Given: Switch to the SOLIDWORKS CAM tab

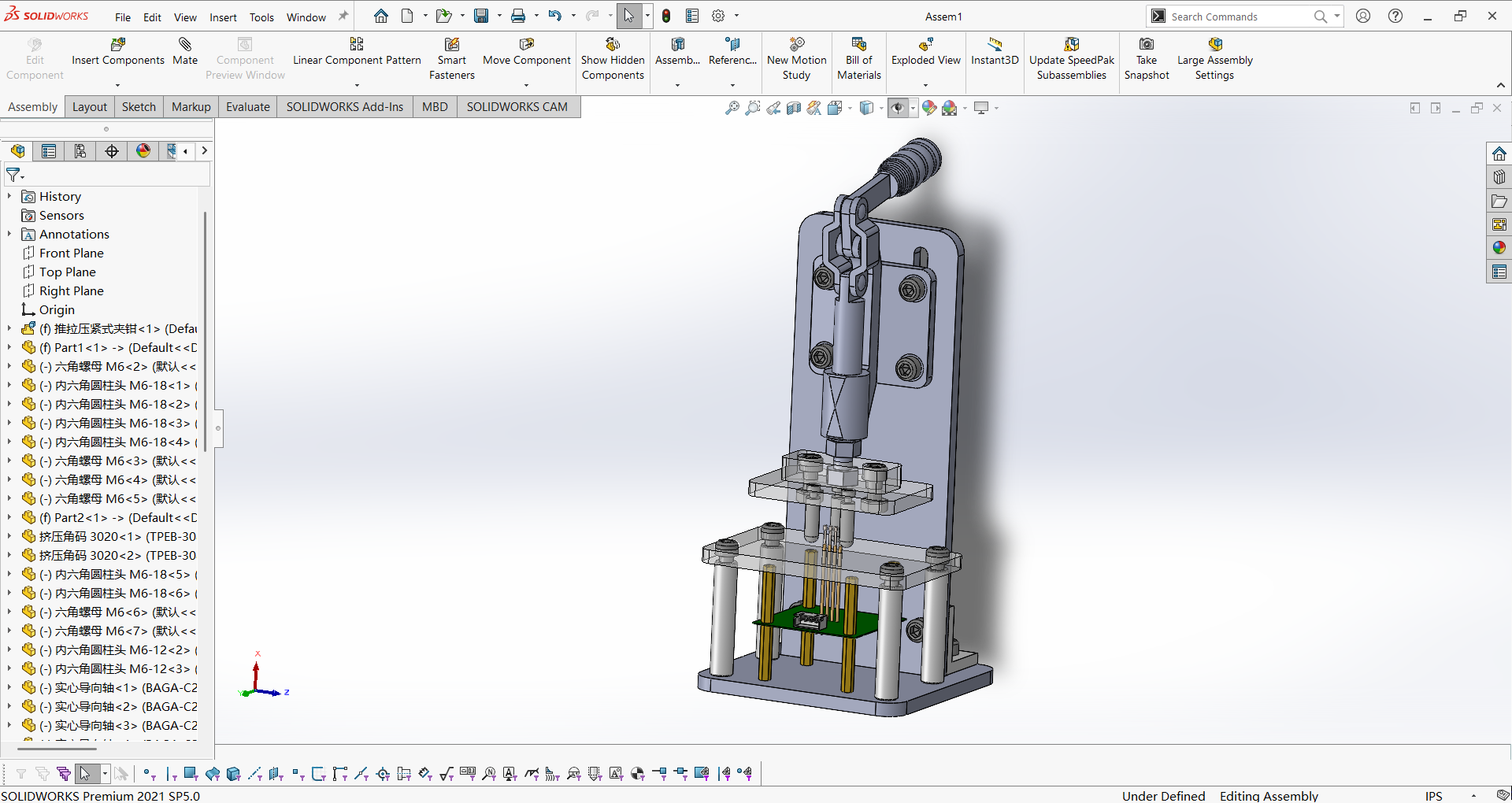Looking at the screenshot, I should pyautogui.click(x=517, y=107).
